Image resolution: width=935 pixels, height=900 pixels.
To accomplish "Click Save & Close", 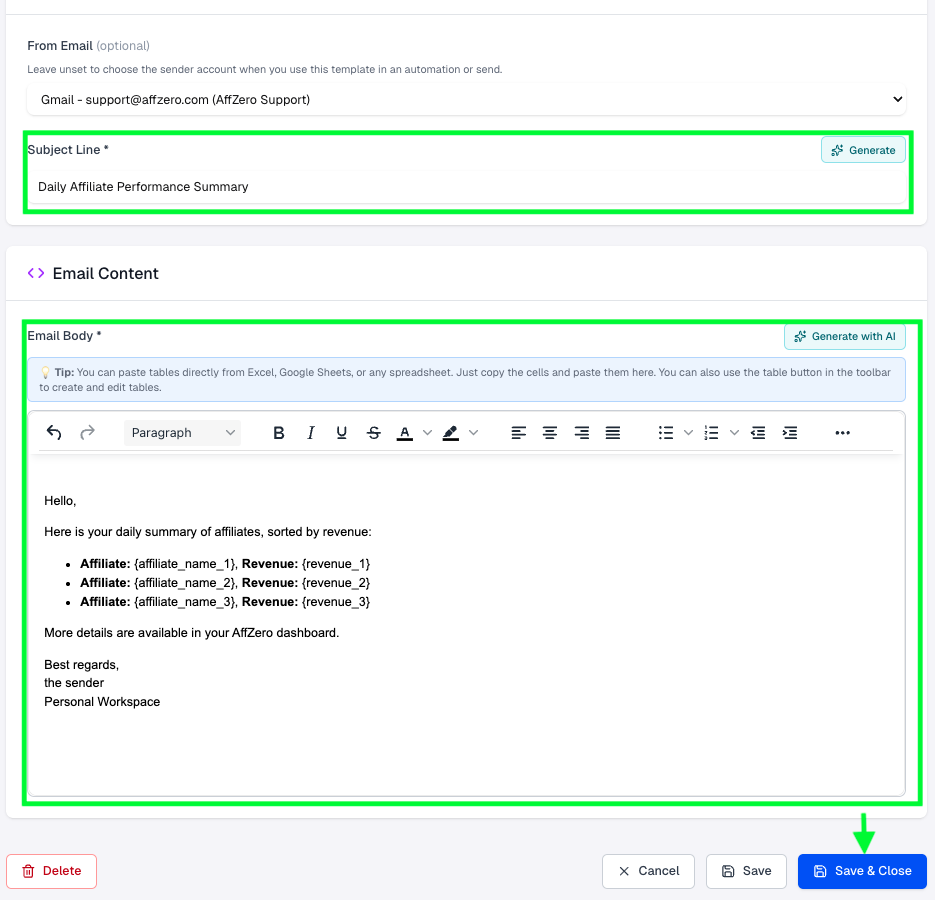I will tap(862, 871).
